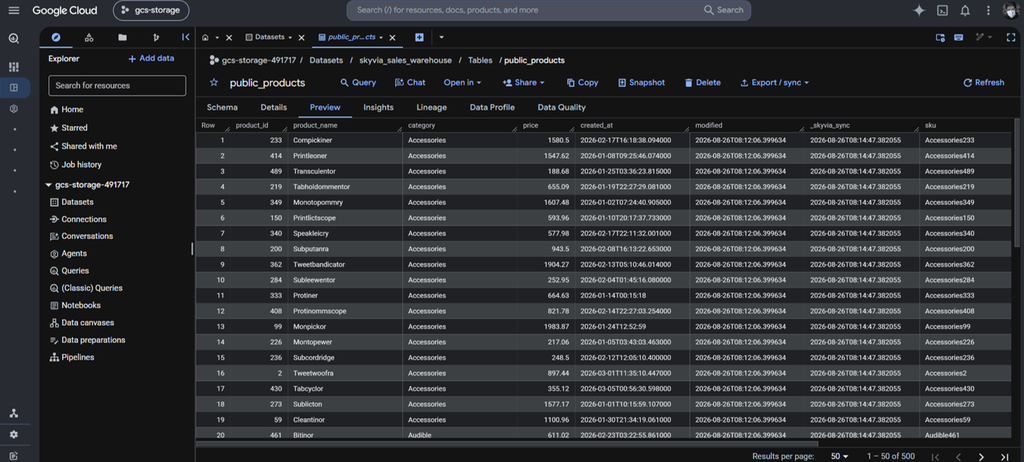Image resolution: width=1024 pixels, height=462 pixels.
Task: Open the notifications bell
Action: [965, 10]
